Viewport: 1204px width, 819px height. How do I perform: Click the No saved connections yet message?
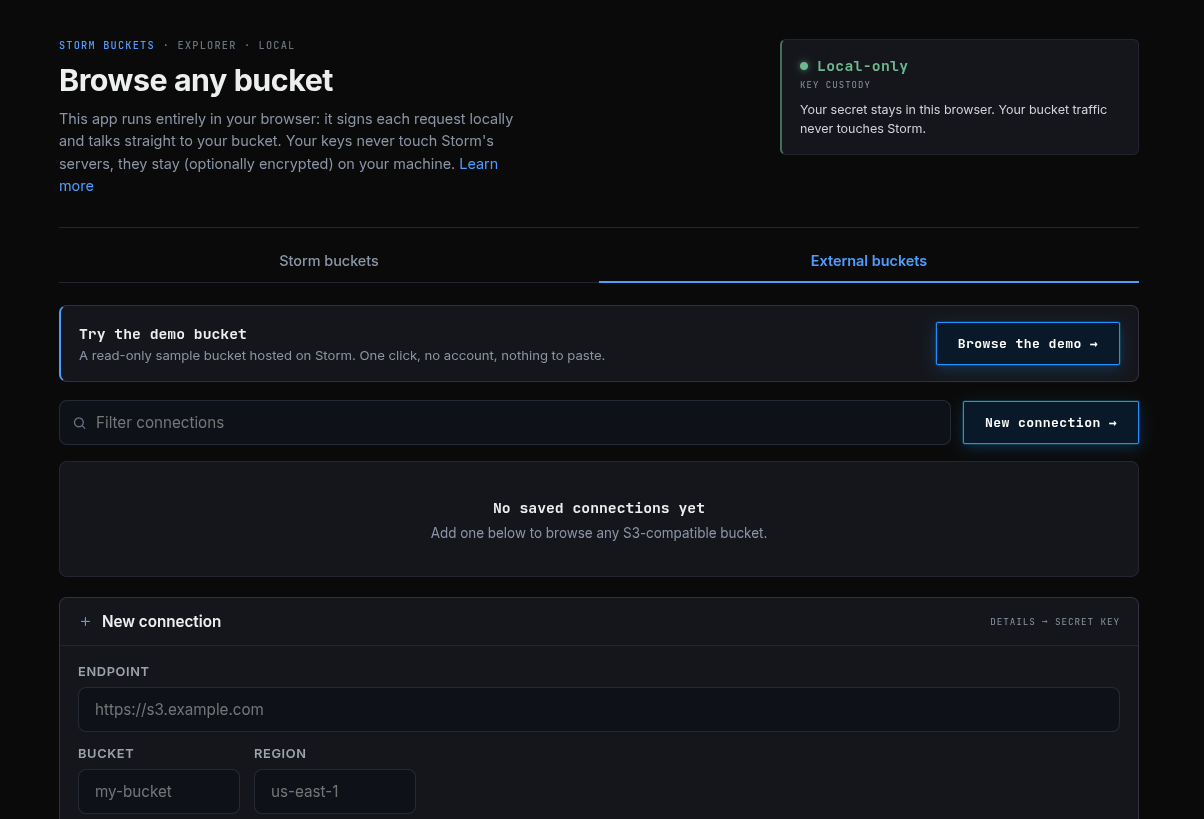pyautogui.click(x=599, y=509)
